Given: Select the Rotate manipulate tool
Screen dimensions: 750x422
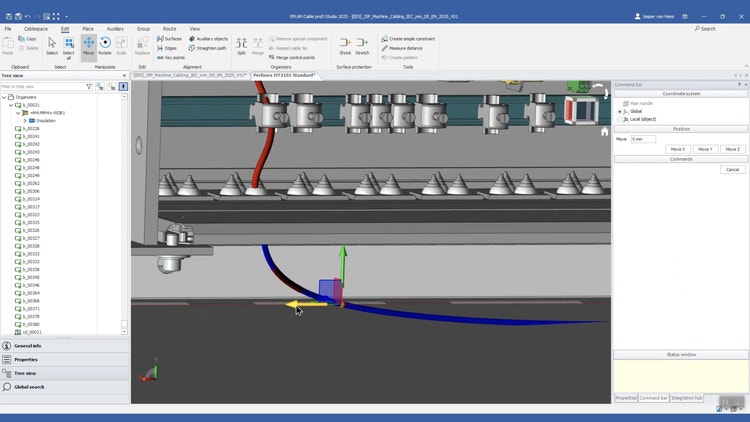Looking at the screenshot, I should coord(105,45).
